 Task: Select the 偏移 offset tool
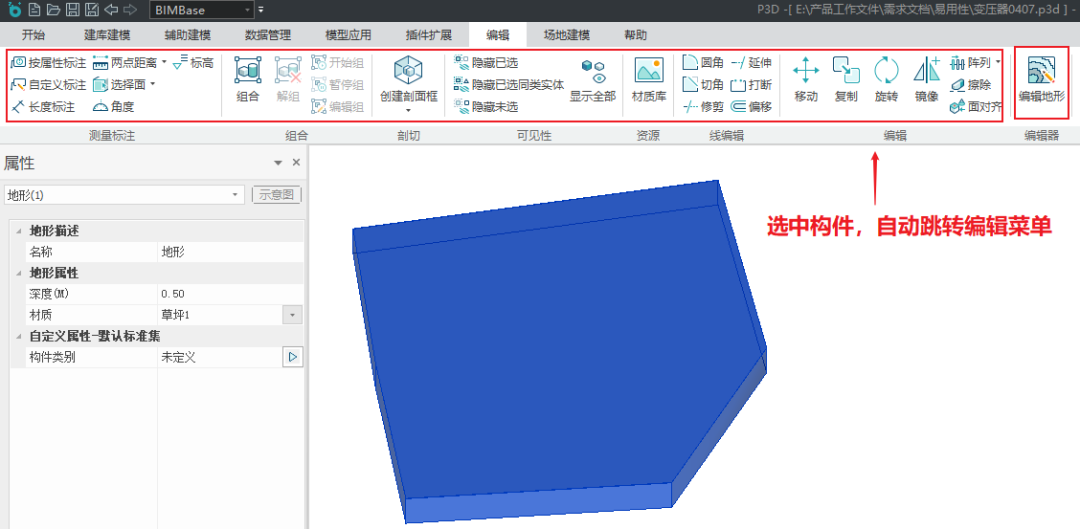[751, 107]
